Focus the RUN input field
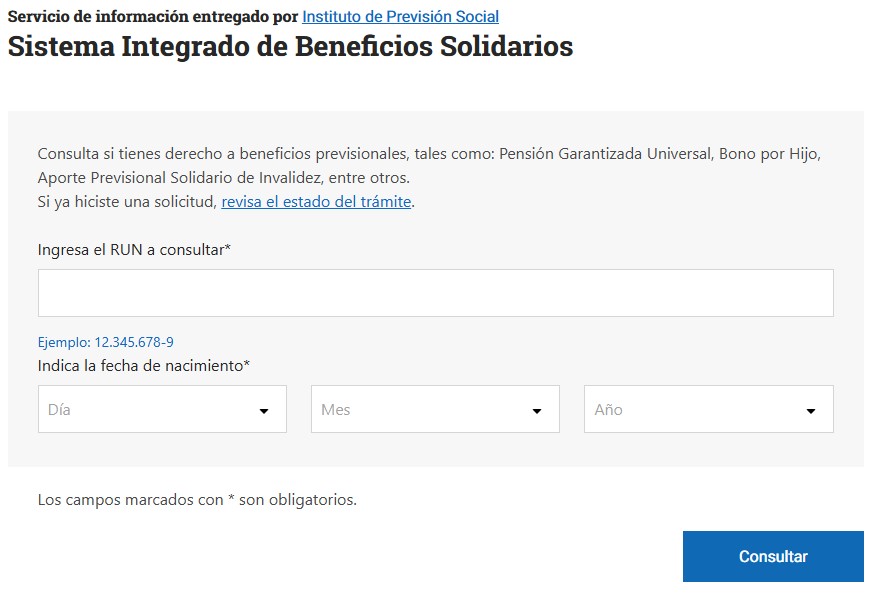Screen dimensions: 871x598 tap(435, 293)
